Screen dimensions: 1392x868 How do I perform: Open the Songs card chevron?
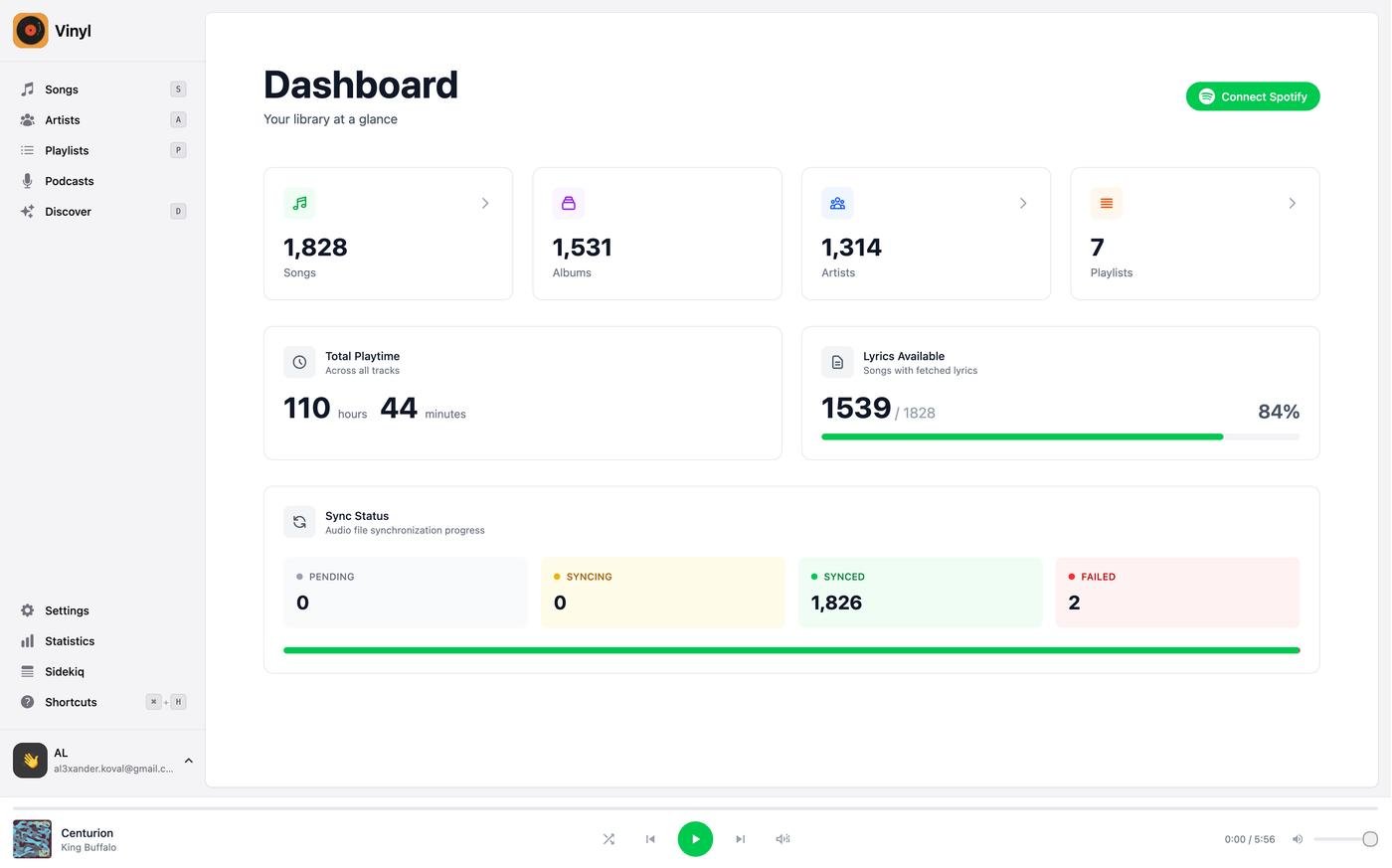point(485,203)
